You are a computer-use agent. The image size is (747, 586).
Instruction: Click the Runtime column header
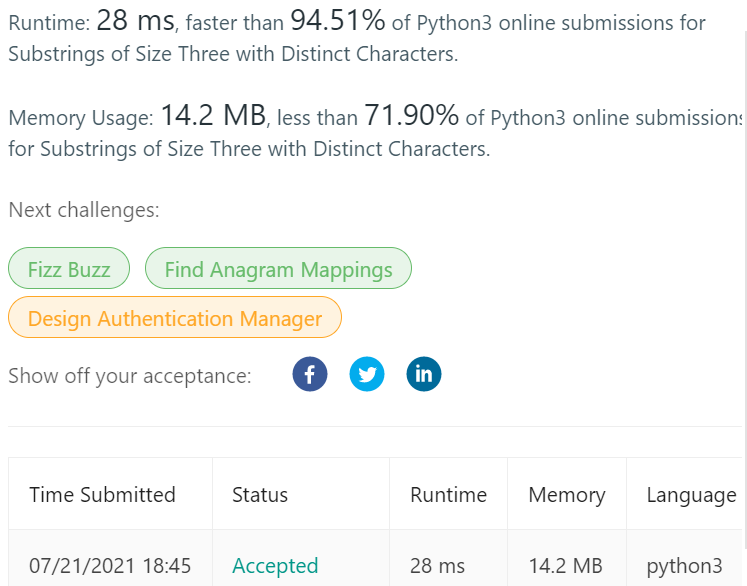(x=448, y=495)
